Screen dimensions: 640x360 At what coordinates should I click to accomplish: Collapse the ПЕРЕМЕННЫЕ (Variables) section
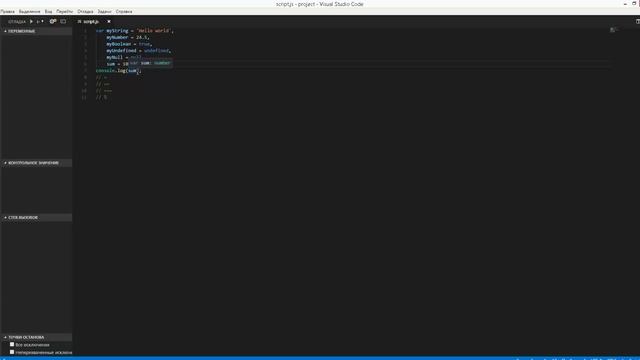coord(37,31)
